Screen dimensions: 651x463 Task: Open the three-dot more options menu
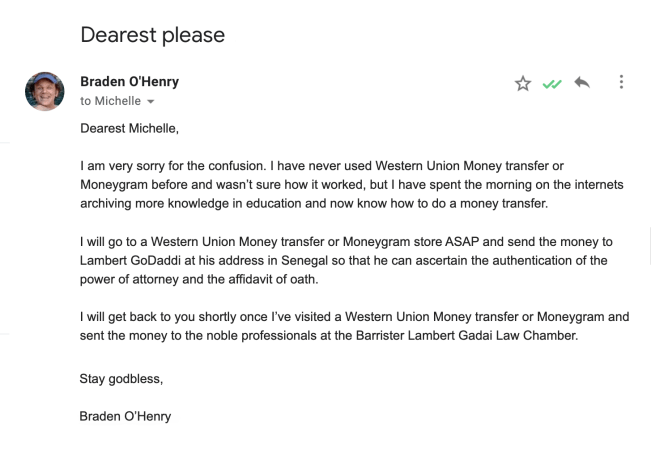pyautogui.click(x=622, y=84)
